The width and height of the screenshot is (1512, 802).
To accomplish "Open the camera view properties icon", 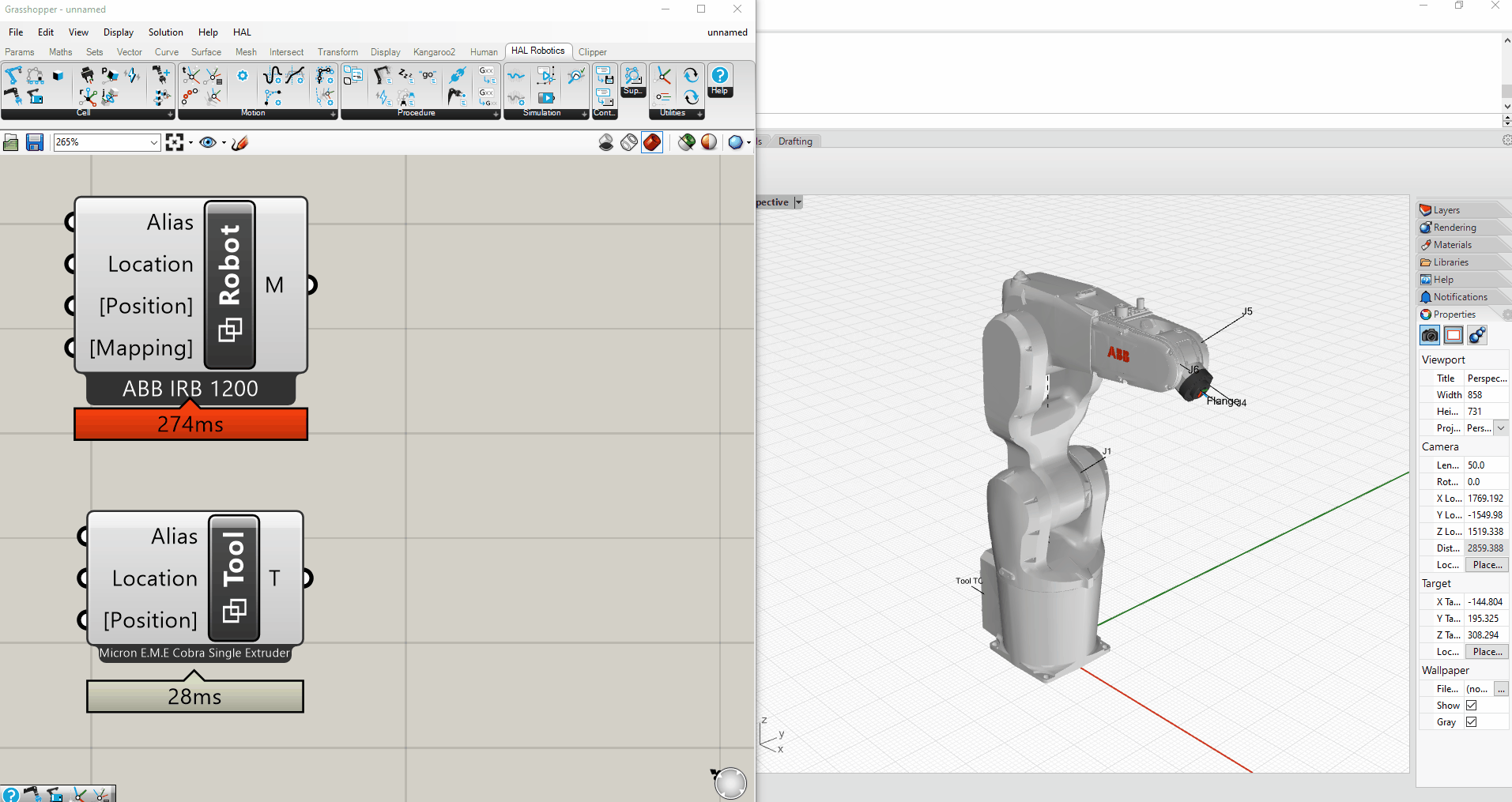I will pos(1430,335).
